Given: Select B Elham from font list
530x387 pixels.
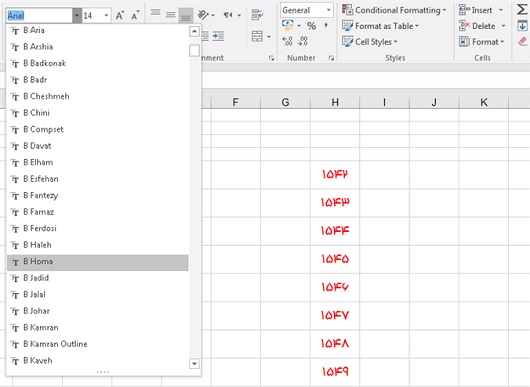Looking at the screenshot, I should coord(97,162).
